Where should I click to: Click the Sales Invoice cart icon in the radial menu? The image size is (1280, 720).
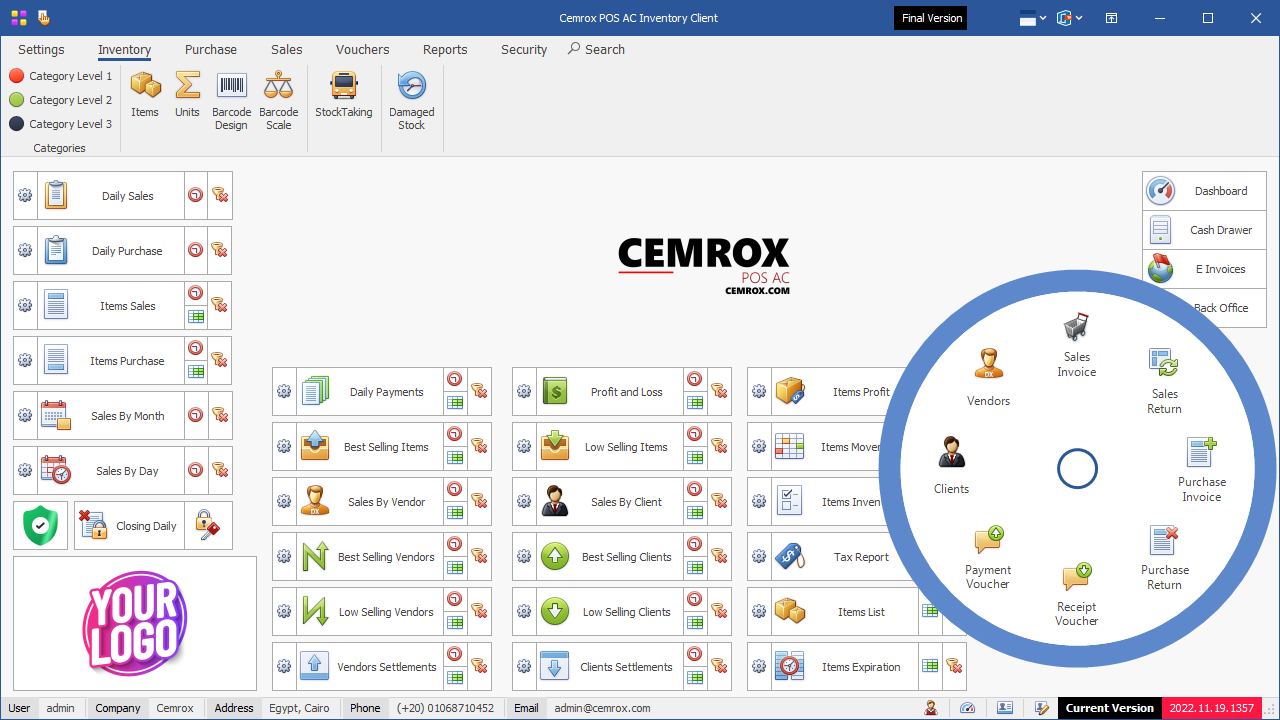[1076, 345]
